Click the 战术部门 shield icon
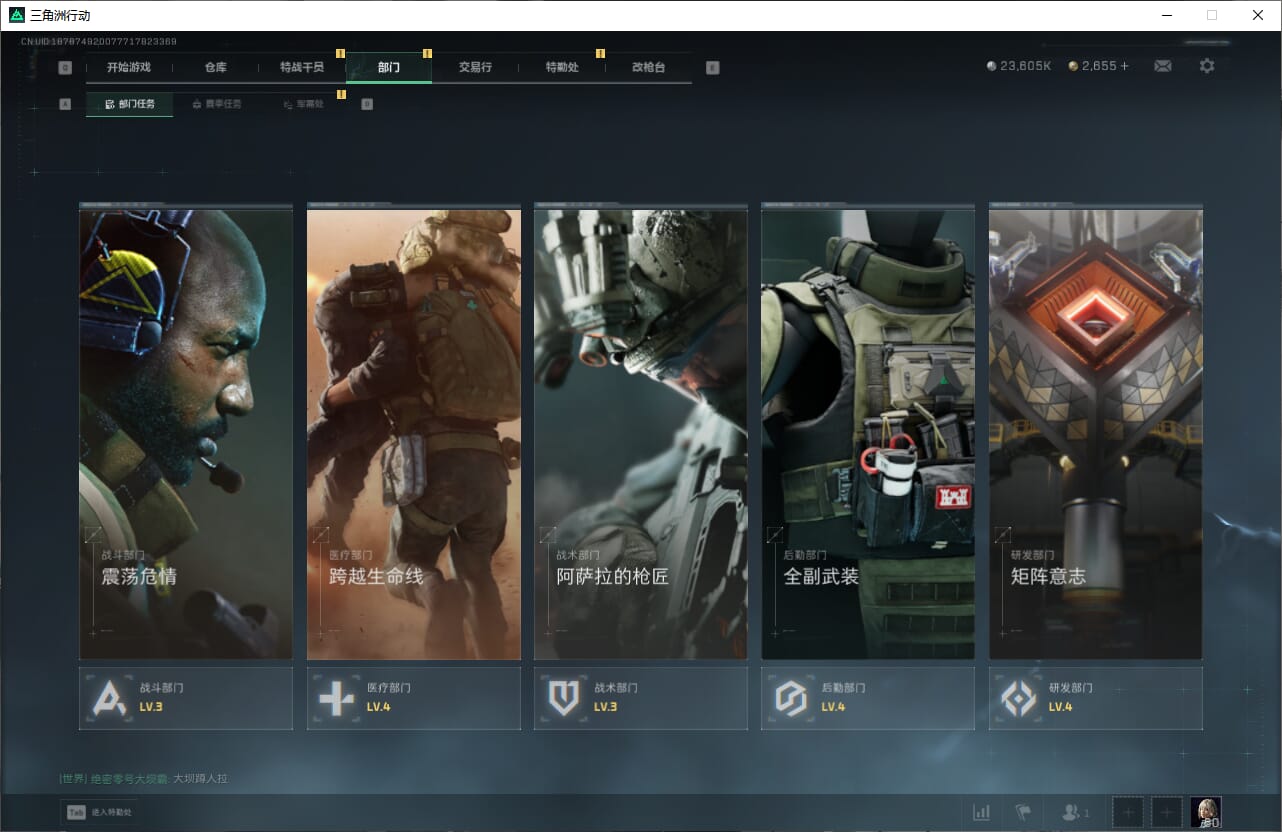 coord(564,698)
